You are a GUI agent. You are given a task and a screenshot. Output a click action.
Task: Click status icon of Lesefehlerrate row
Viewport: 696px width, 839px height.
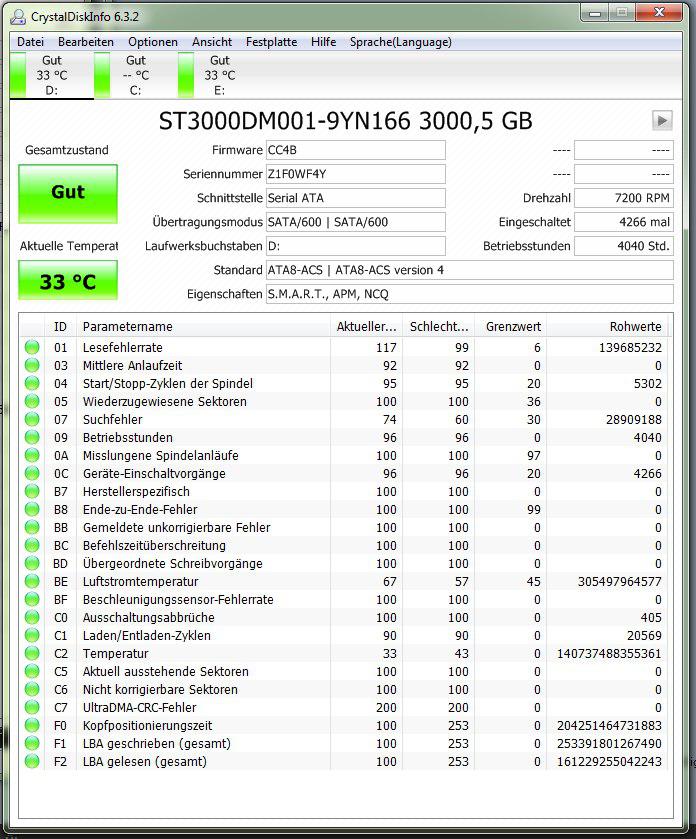(x=32, y=347)
